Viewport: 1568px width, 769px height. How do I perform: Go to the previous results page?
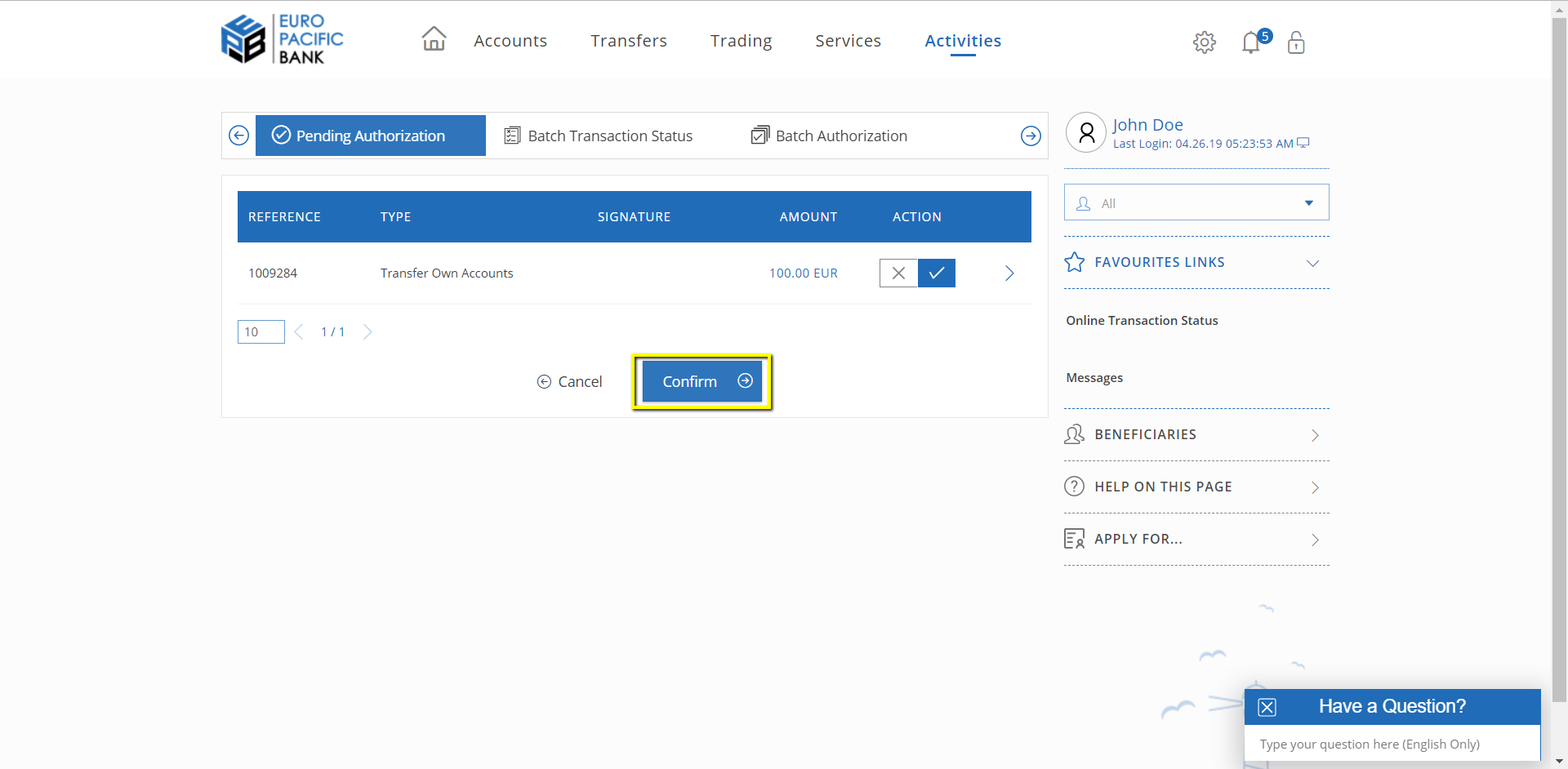(x=299, y=331)
